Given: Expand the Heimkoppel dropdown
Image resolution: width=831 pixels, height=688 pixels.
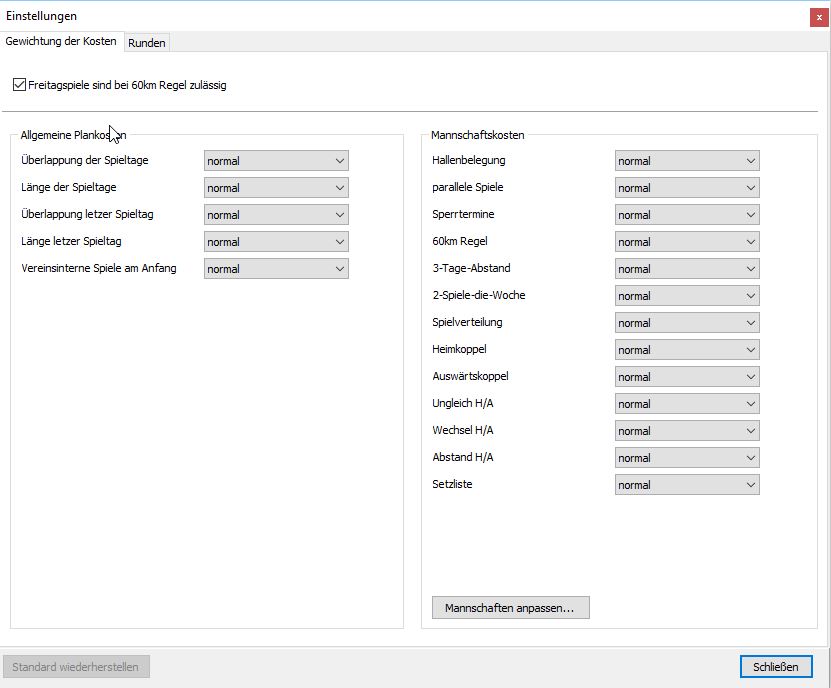Looking at the screenshot, I should tap(686, 350).
